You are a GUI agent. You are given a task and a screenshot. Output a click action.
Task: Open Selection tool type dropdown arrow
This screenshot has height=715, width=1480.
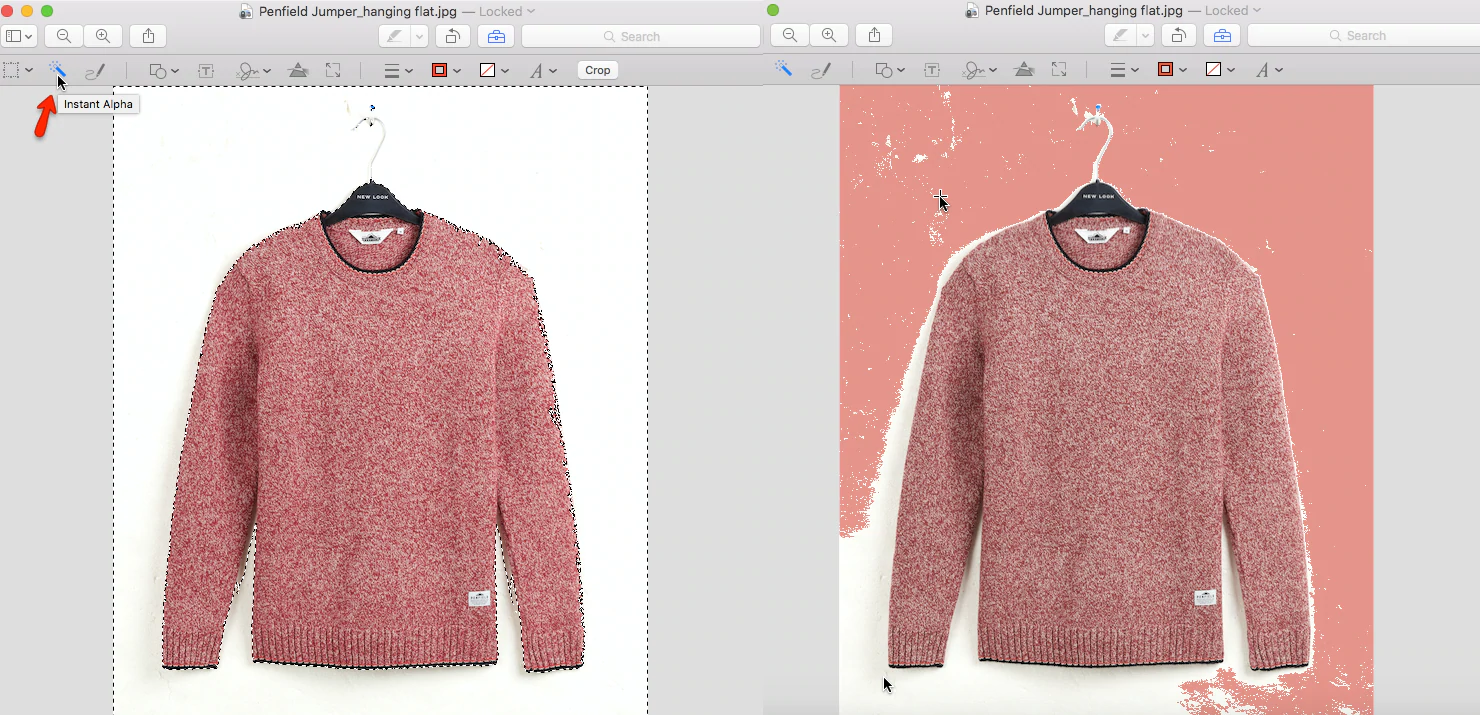click(x=29, y=71)
